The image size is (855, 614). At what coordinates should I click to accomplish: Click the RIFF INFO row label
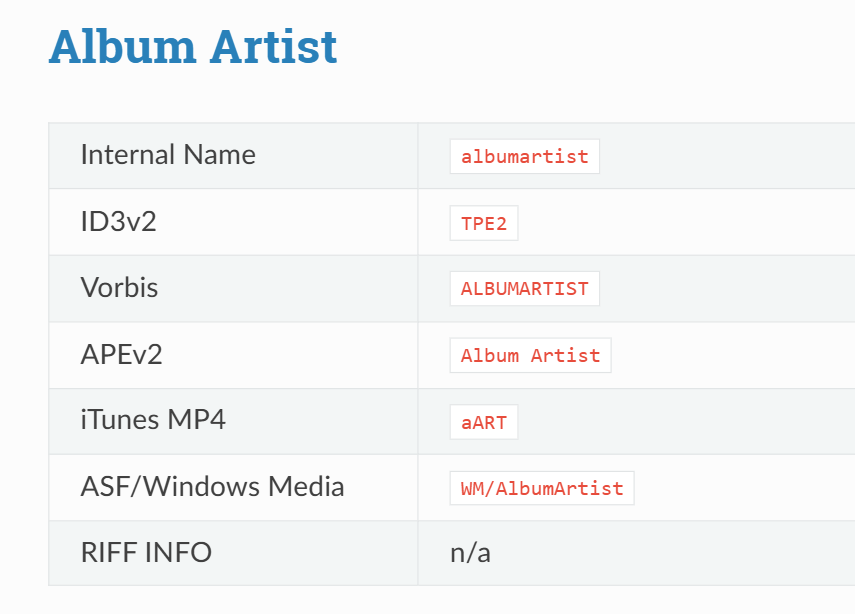[146, 552]
